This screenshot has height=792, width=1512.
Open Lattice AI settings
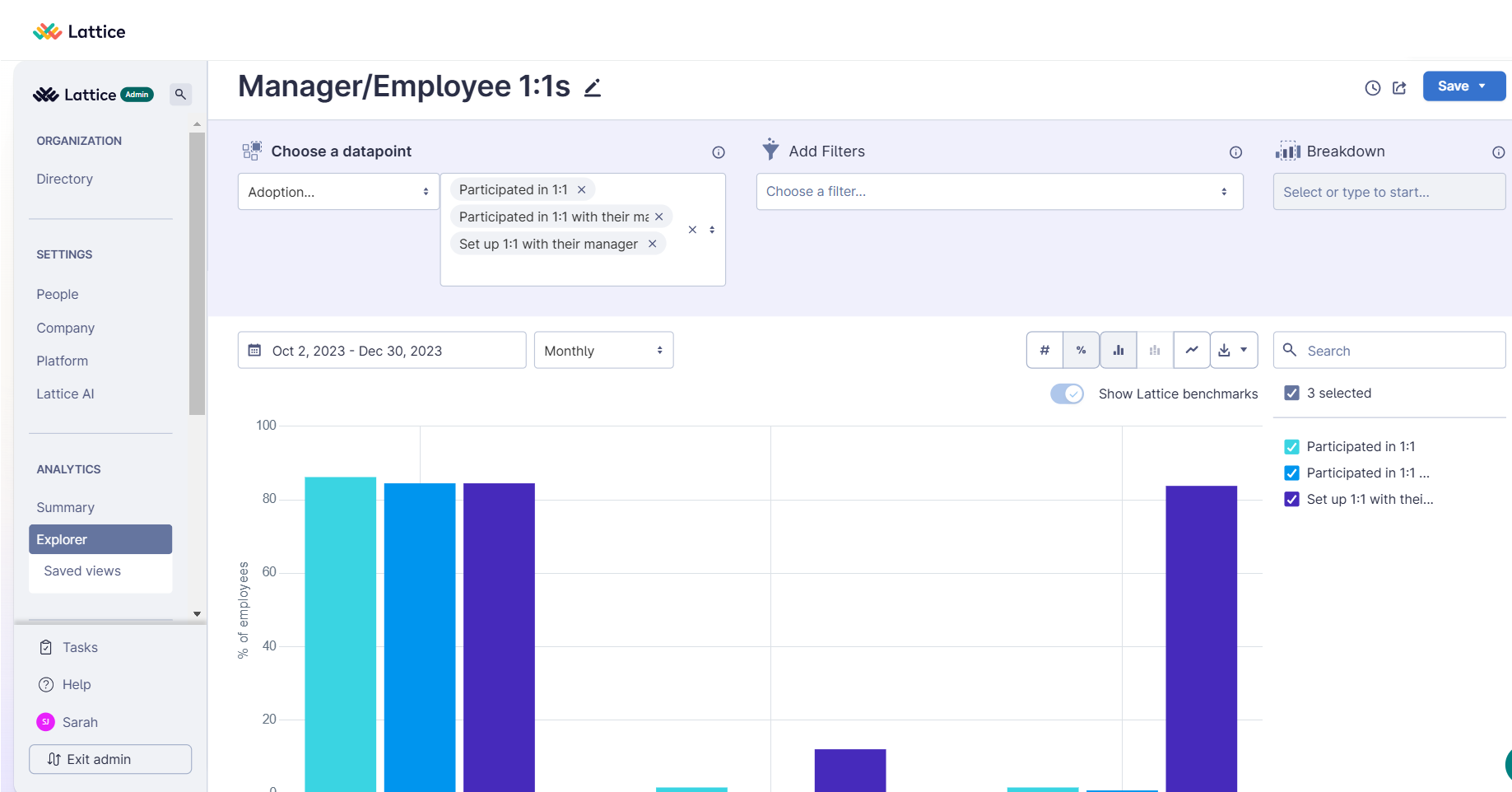(x=65, y=394)
